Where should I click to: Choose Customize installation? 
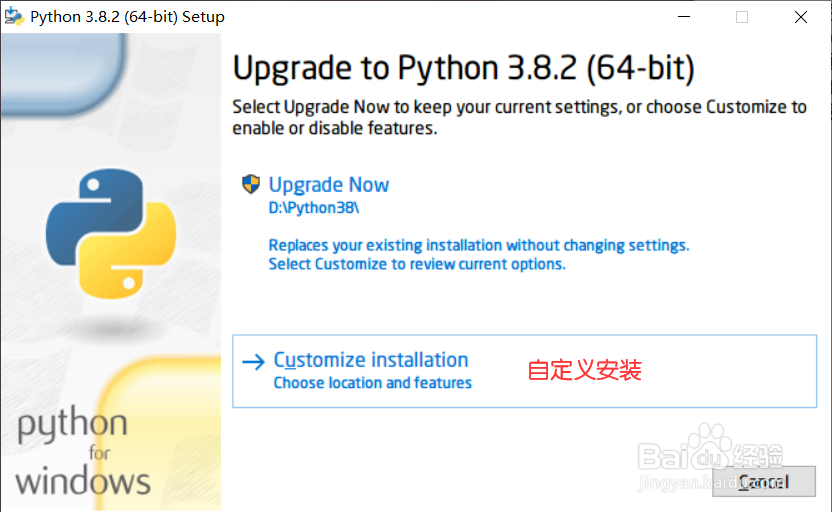(x=371, y=360)
